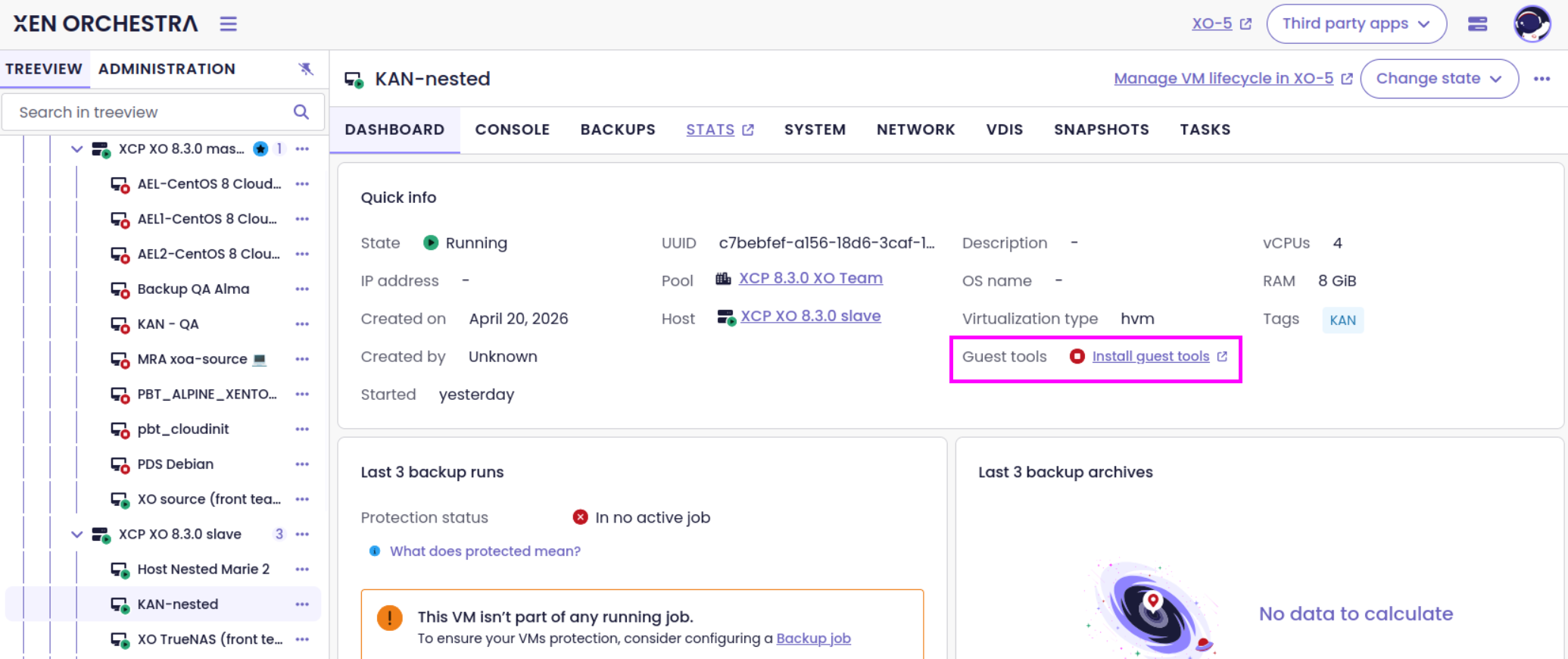Open the Third party apps dropdown
The image size is (1568, 659).
point(1356,23)
